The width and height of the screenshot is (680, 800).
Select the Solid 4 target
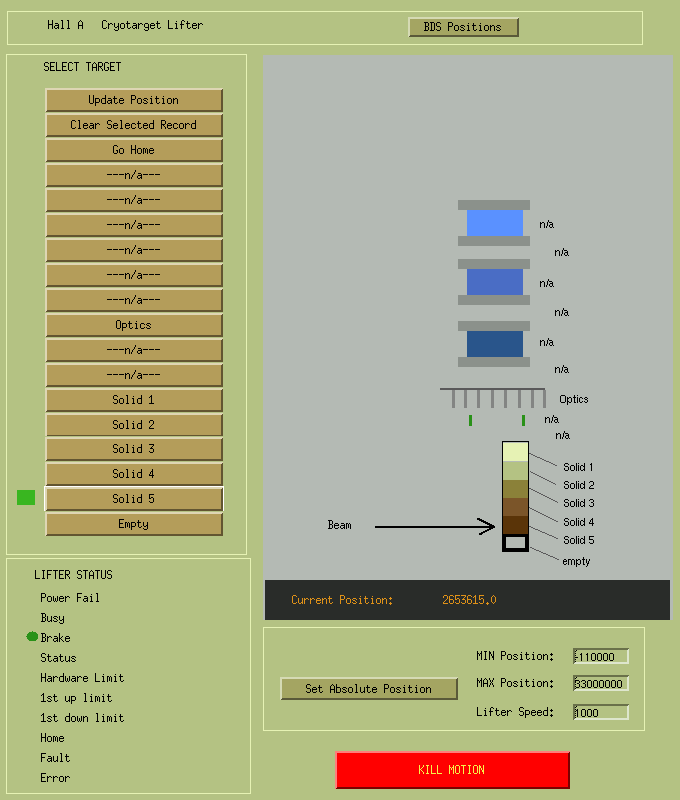coord(134,474)
